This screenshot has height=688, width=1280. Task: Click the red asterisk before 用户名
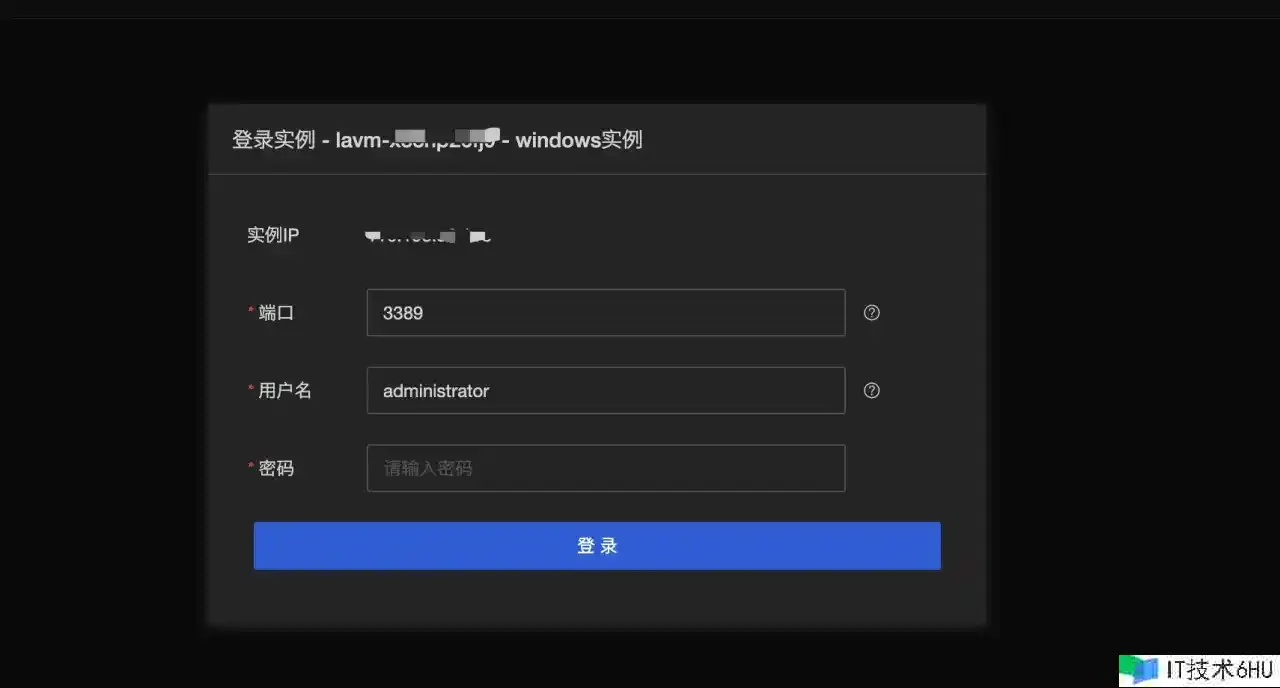(251, 391)
